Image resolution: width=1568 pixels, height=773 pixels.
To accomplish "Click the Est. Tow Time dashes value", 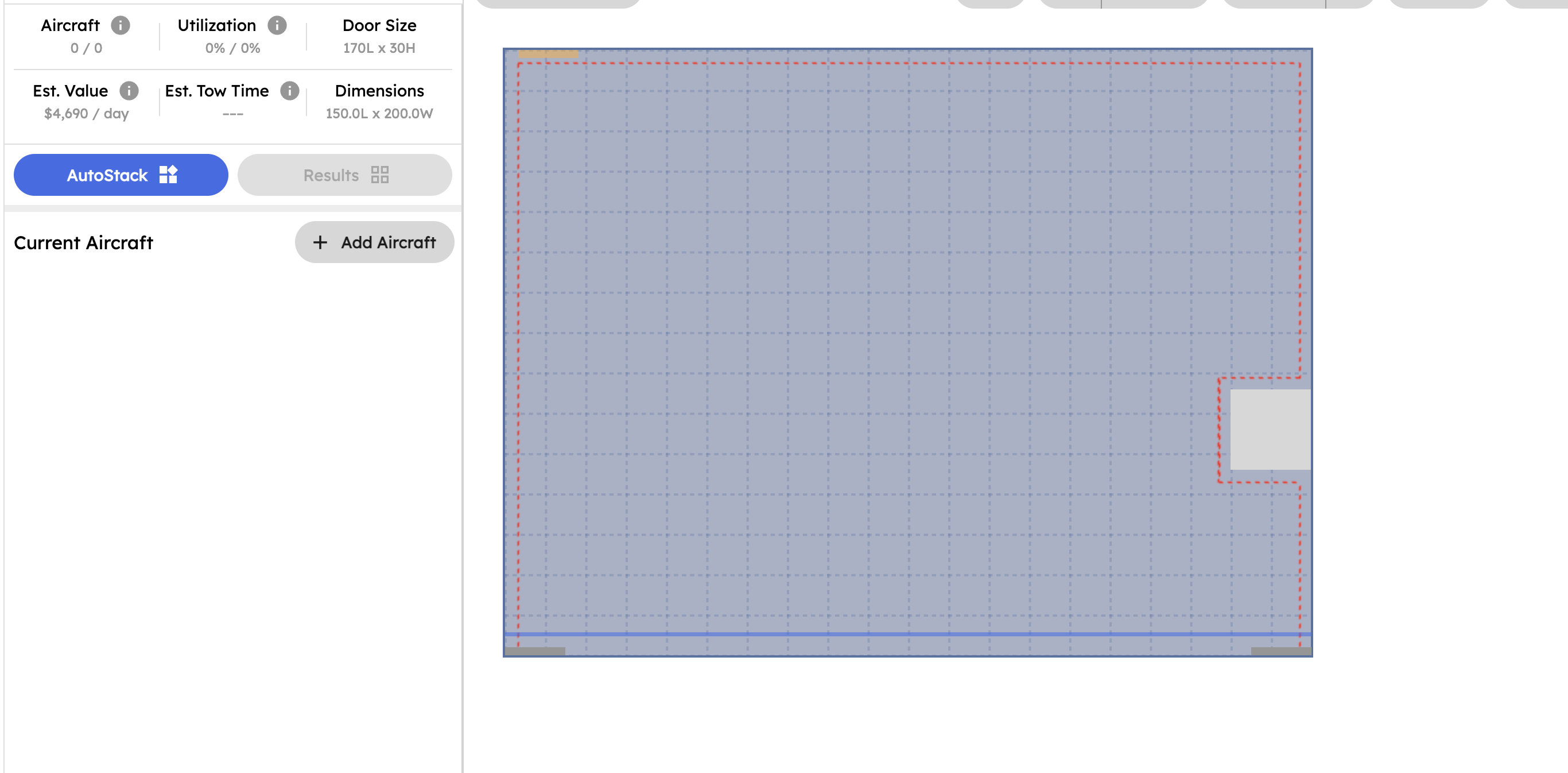I will point(232,113).
